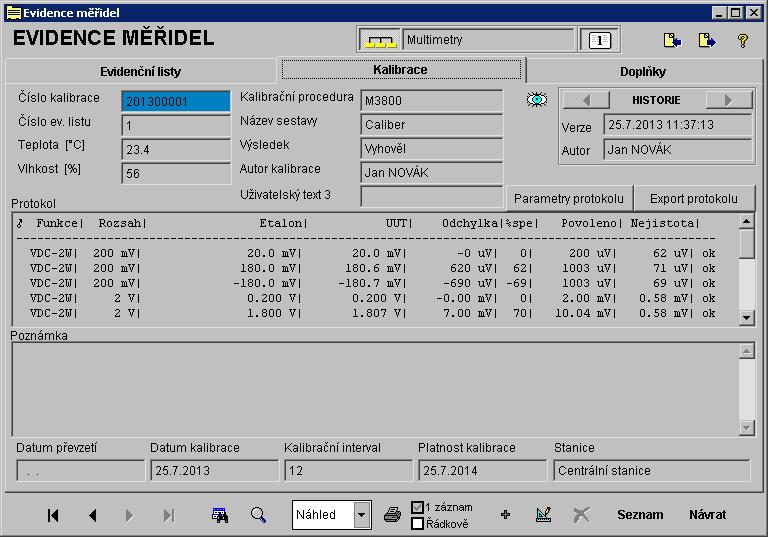Open help with the question mark icon
The width and height of the screenshot is (768, 537).
743,40
